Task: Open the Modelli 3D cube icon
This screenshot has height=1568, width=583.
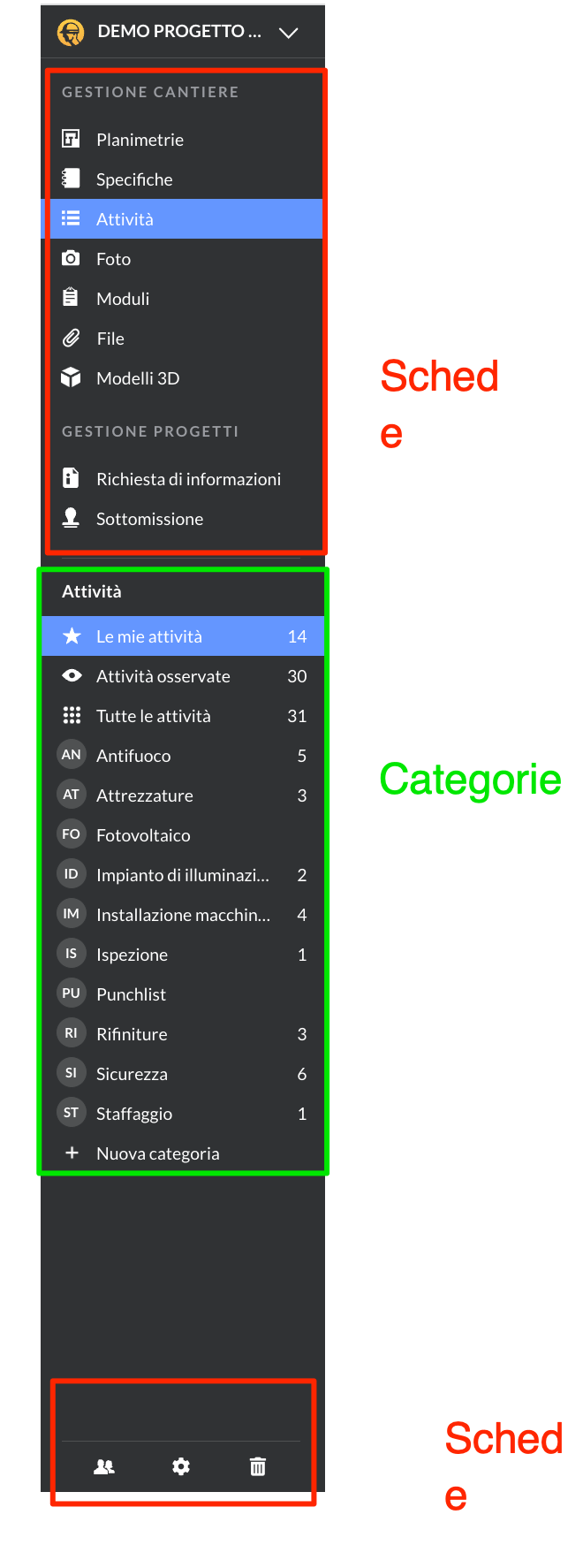Action: pyautogui.click(x=71, y=377)
